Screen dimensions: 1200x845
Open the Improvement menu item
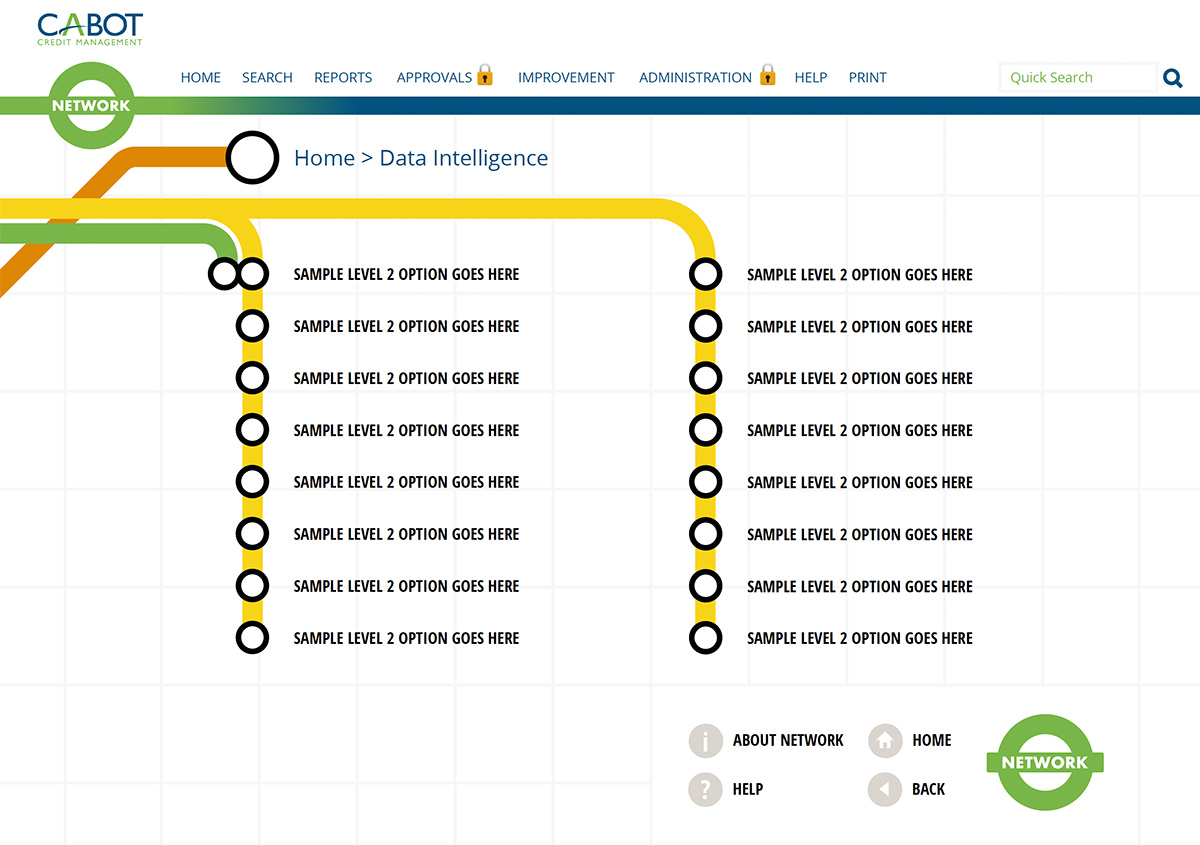click(566, 78)
